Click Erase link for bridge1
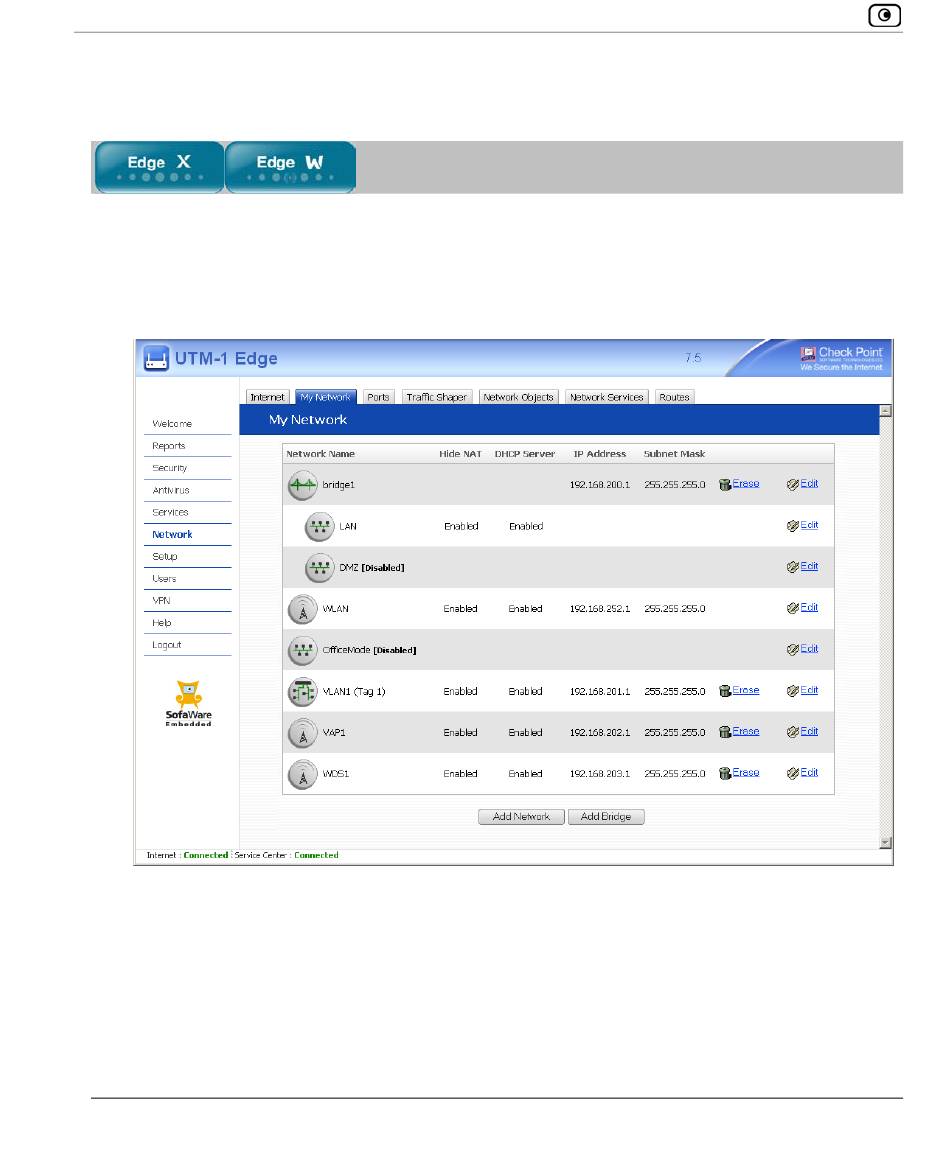950x1176 pixels. 746,484
